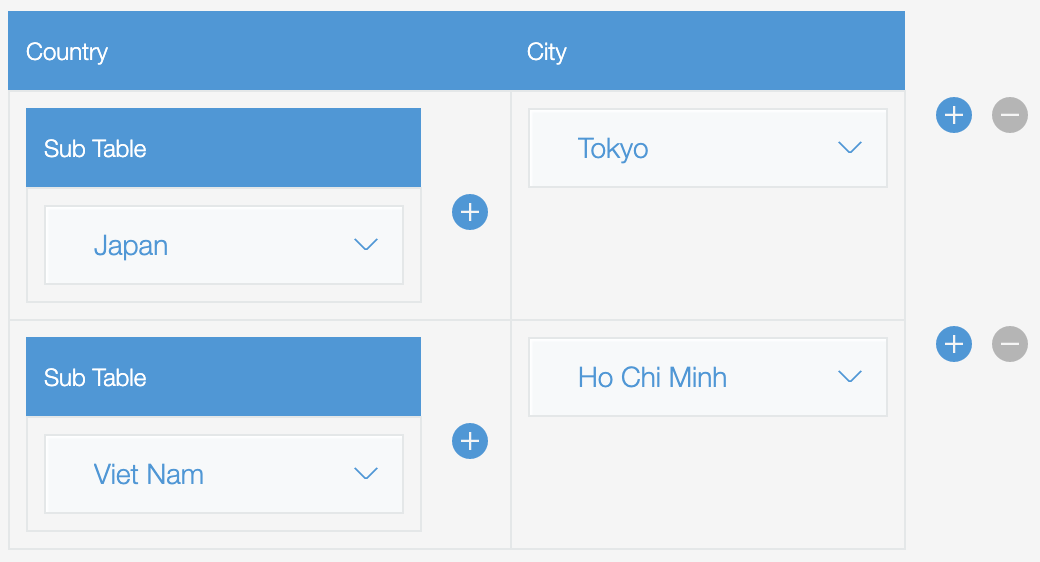The height and width of the screenshot is (562, 1040).
Task: Click the Country column header
Action: (67, 52)
